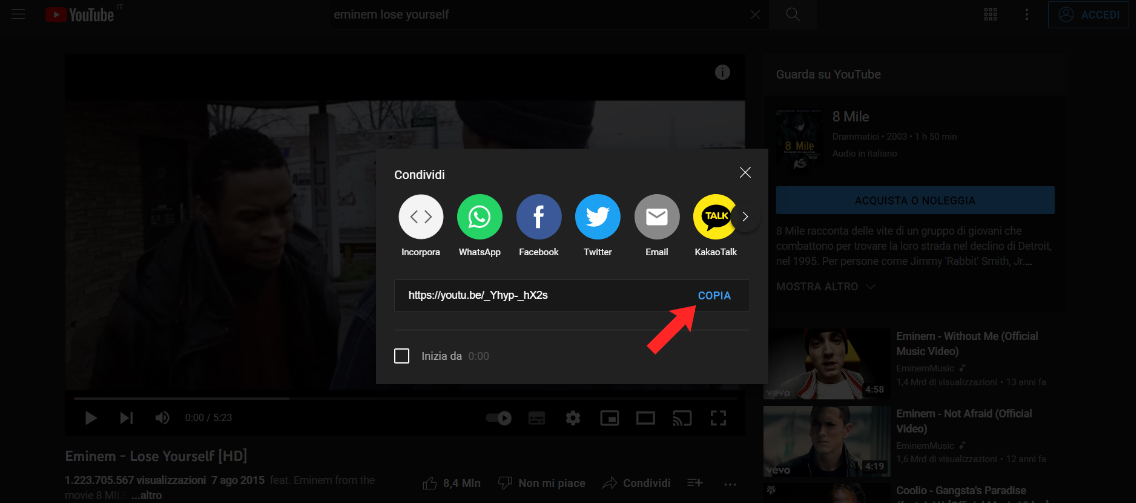1136x503 pixels.
Task: Show more share options arrow
Action: click(746, 217)
